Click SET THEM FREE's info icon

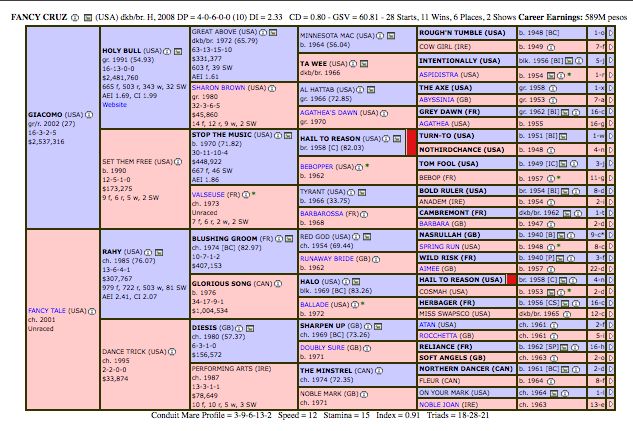[178, 162]
